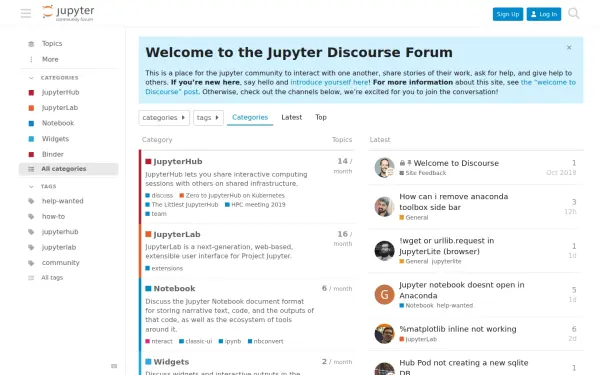Viewport: 600px width, 375px height.
Task: Switch to the Categories tab
Action: [250, 117]
